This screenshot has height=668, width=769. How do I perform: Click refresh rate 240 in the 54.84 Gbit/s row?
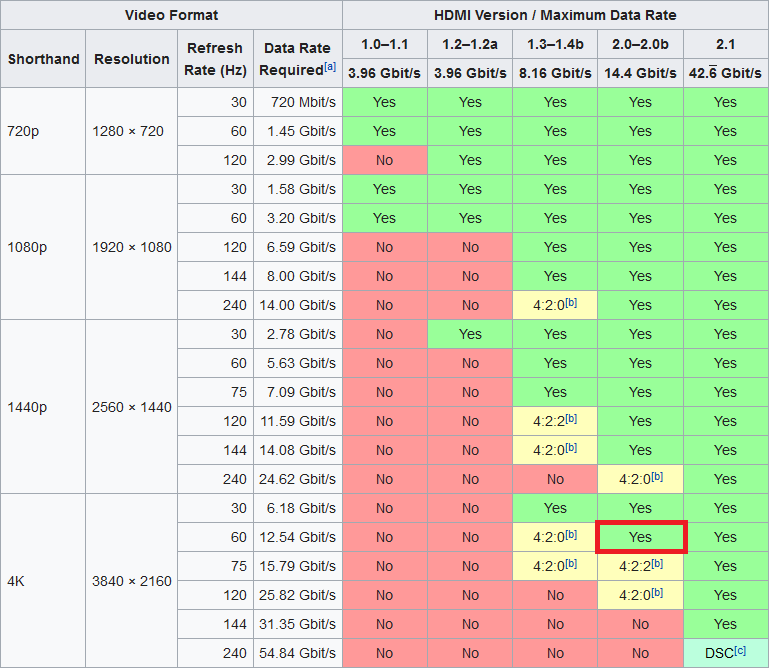coord(215,653)
